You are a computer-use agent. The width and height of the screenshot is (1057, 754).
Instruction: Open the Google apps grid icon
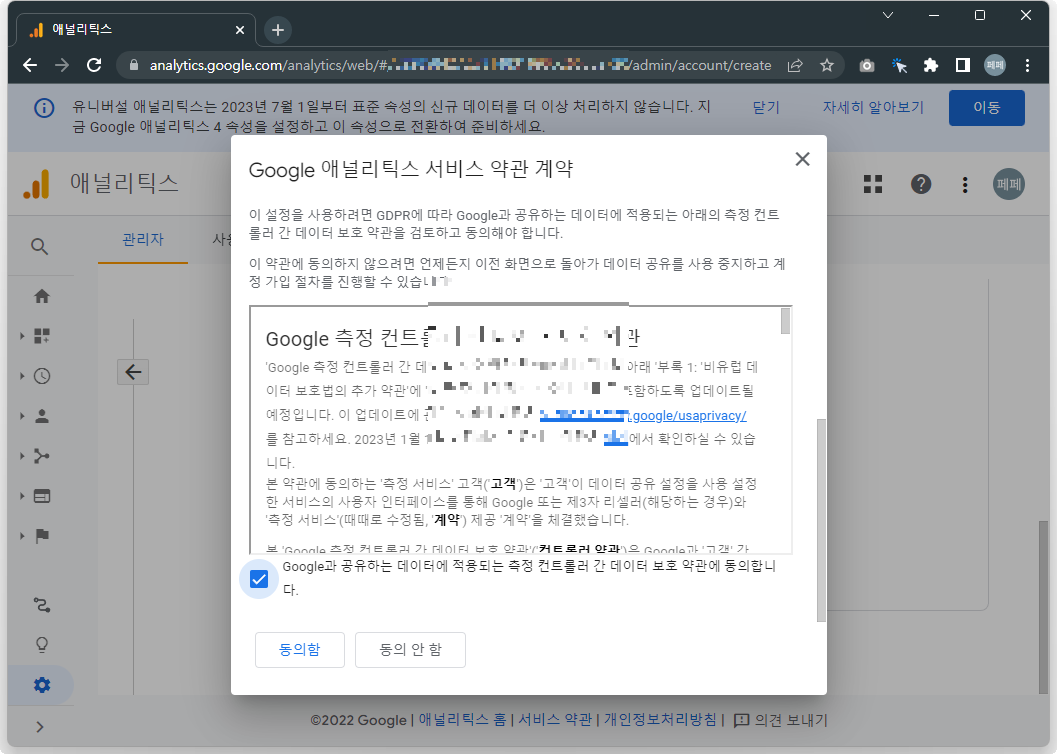(x=873, y=184)
